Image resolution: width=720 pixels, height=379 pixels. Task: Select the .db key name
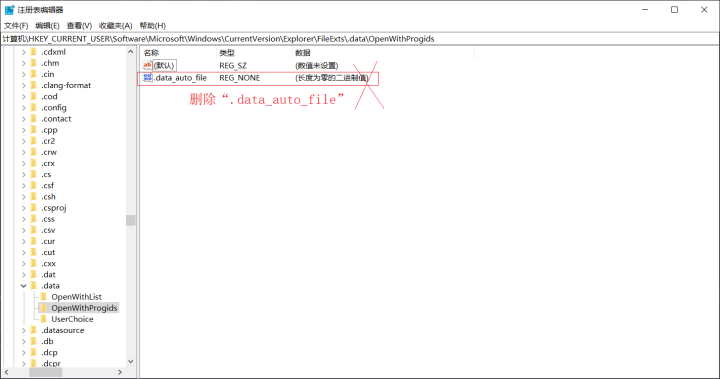[47, 341]
